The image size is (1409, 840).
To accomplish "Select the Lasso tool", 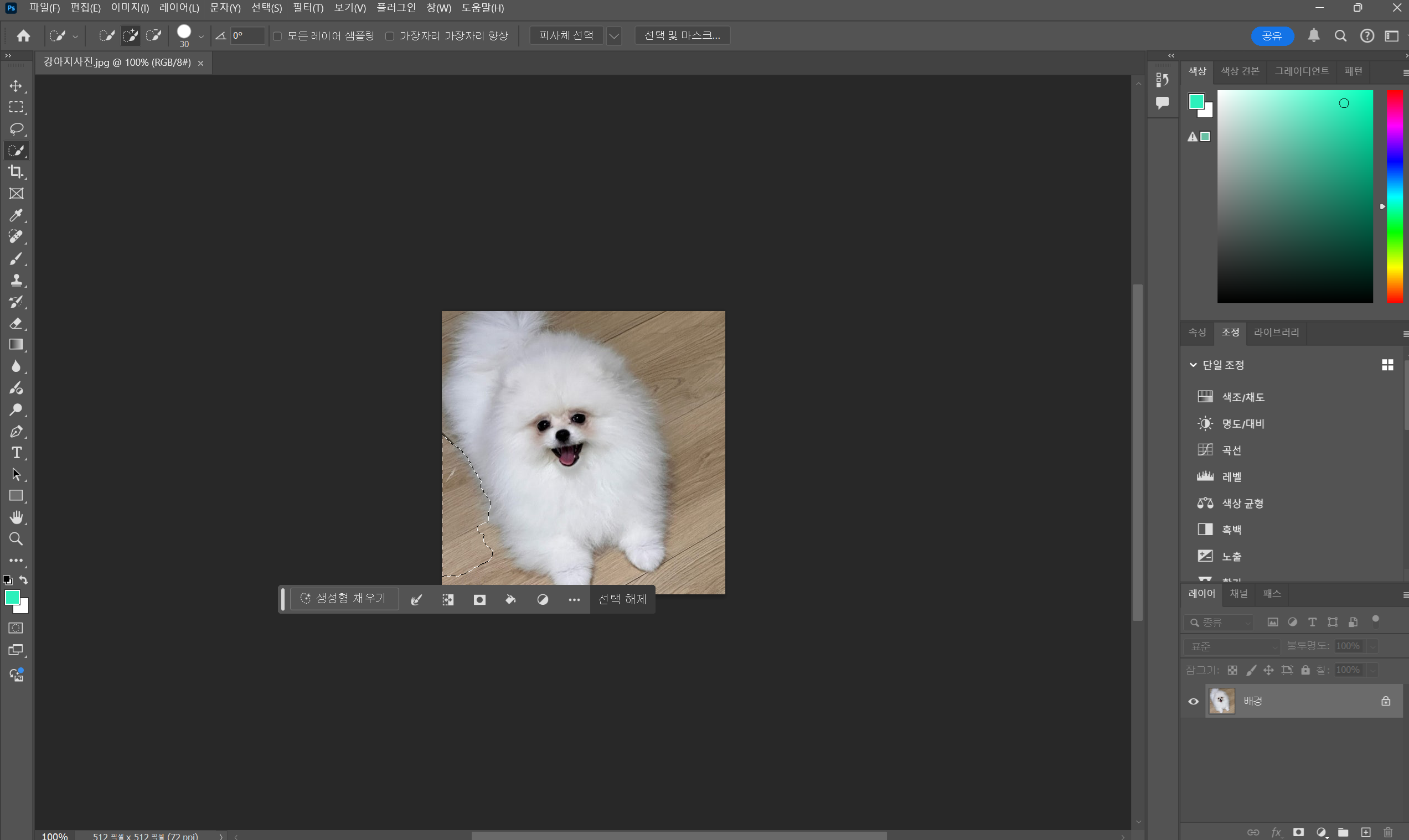I will coord(16,129).
